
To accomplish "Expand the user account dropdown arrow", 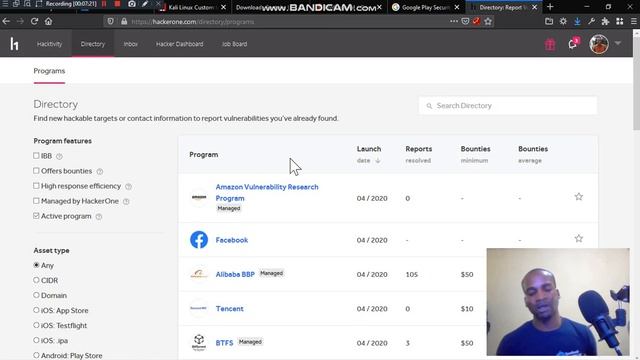I will tap(618, 43).
